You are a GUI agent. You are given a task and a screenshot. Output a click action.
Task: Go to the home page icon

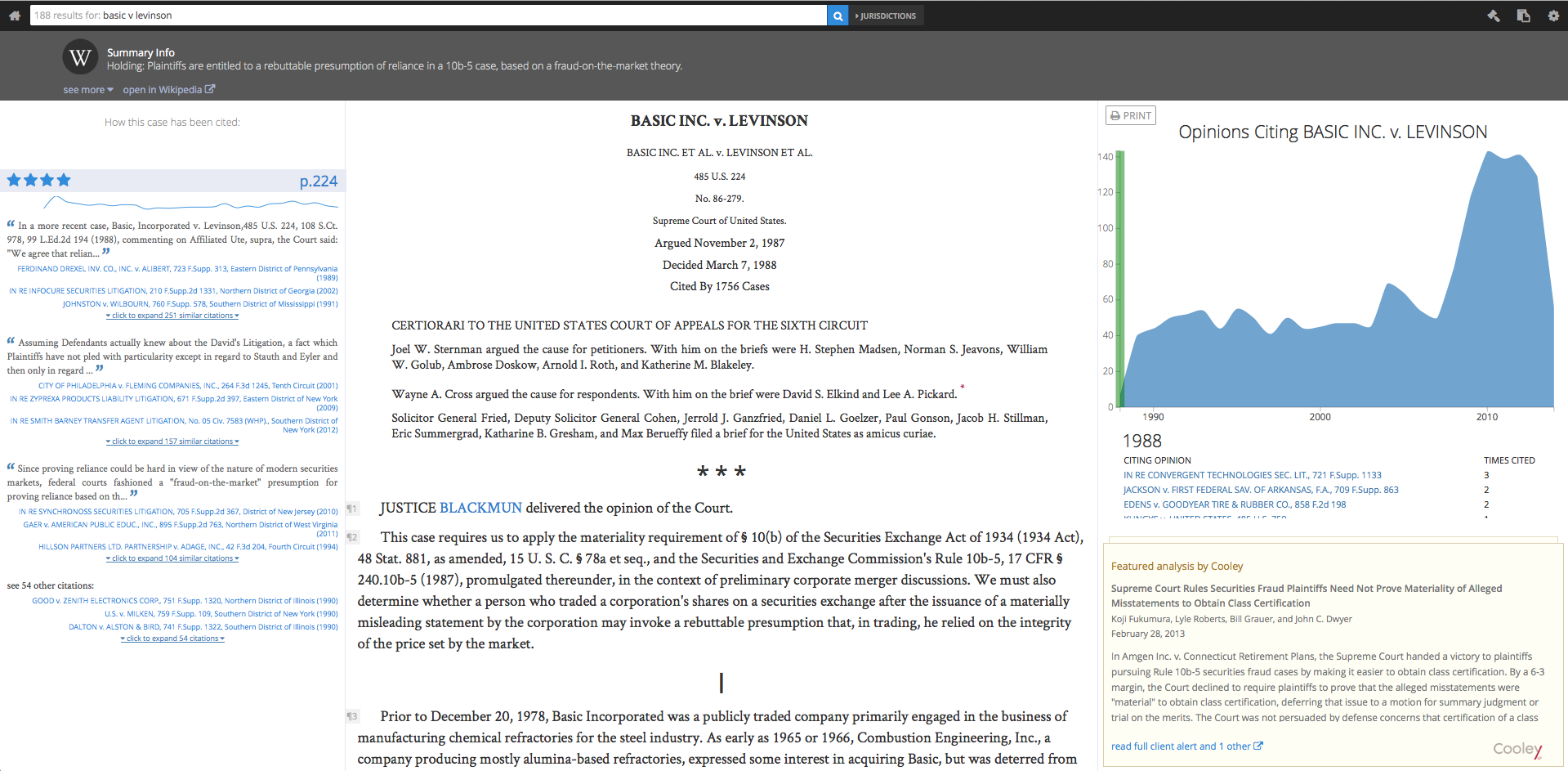(x=14, y=16)
